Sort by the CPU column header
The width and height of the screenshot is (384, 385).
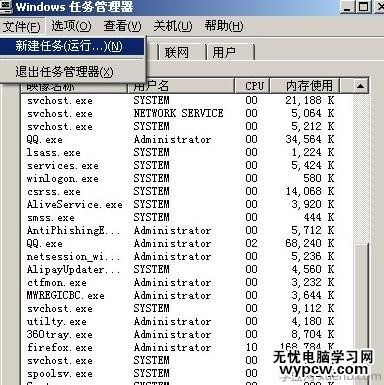tap(252, 86)
